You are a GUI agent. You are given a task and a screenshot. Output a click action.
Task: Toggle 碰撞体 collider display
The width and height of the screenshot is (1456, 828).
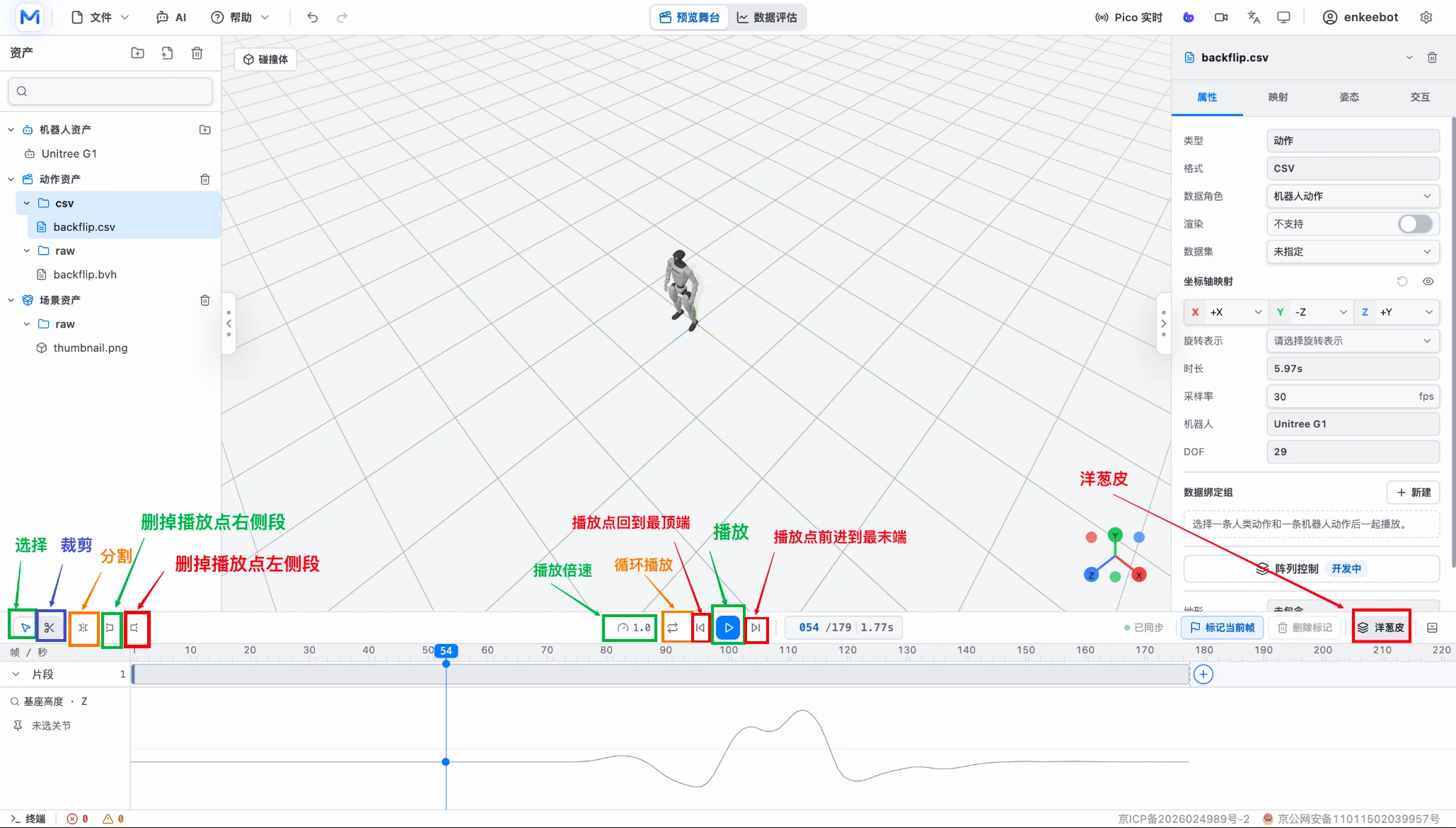click(x=265, y=59)
